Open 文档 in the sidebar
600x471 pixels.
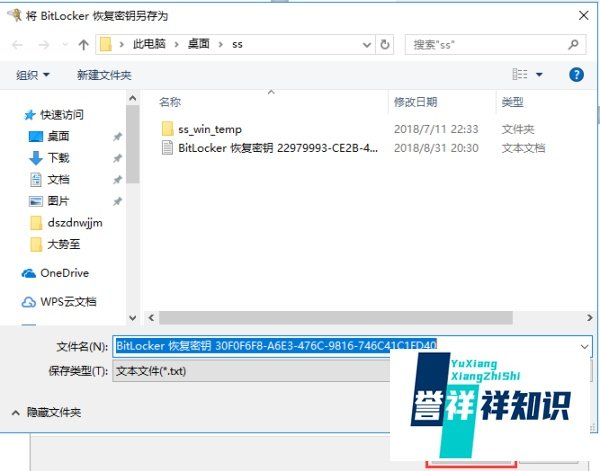pyautogui.click(x=58, y=179)
